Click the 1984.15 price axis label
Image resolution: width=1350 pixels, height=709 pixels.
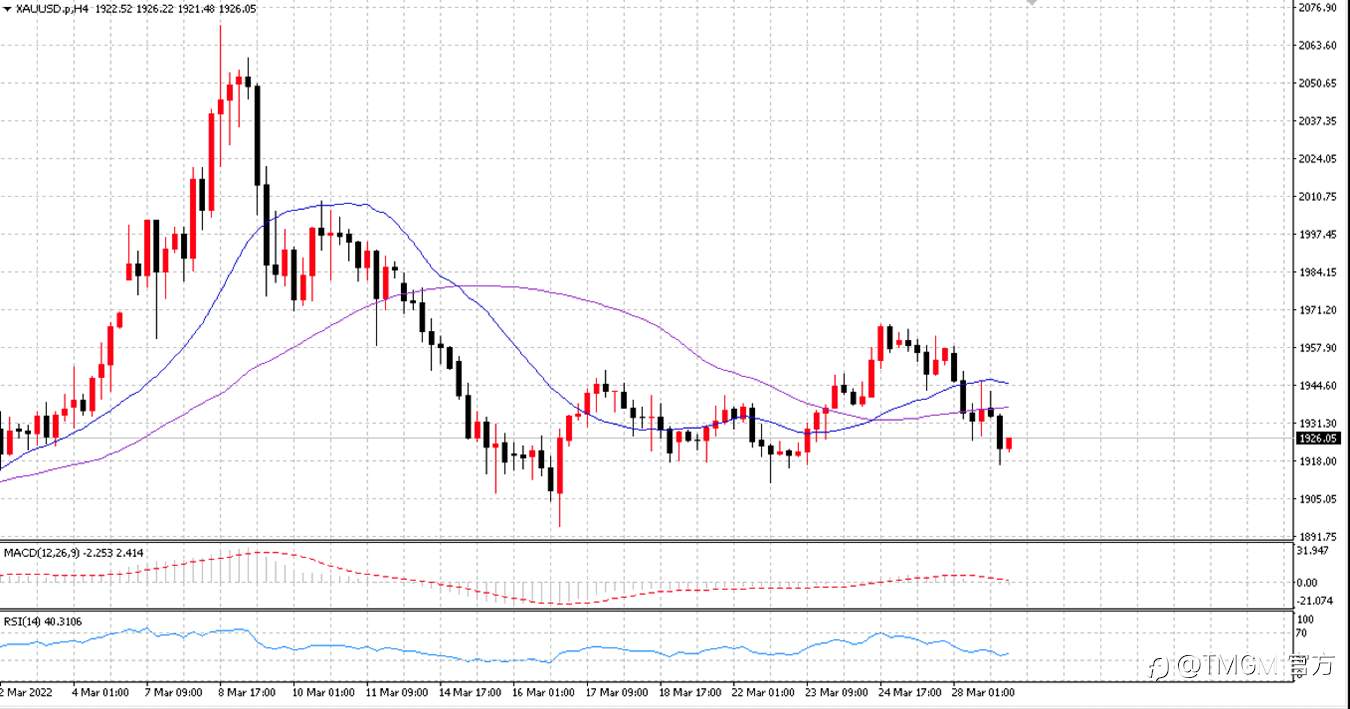pos(1317,272)
